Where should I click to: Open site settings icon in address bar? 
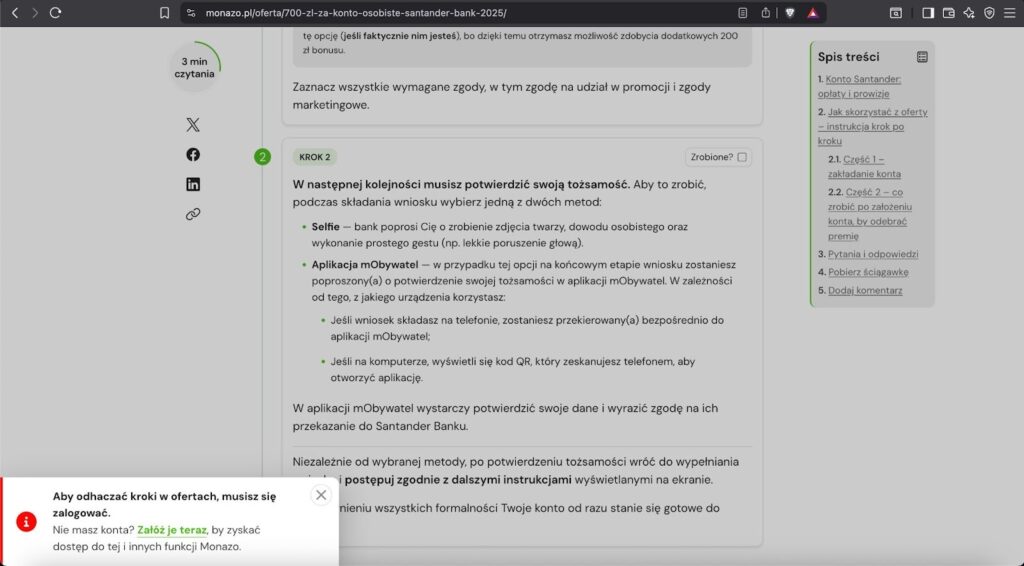pos(190,13)
